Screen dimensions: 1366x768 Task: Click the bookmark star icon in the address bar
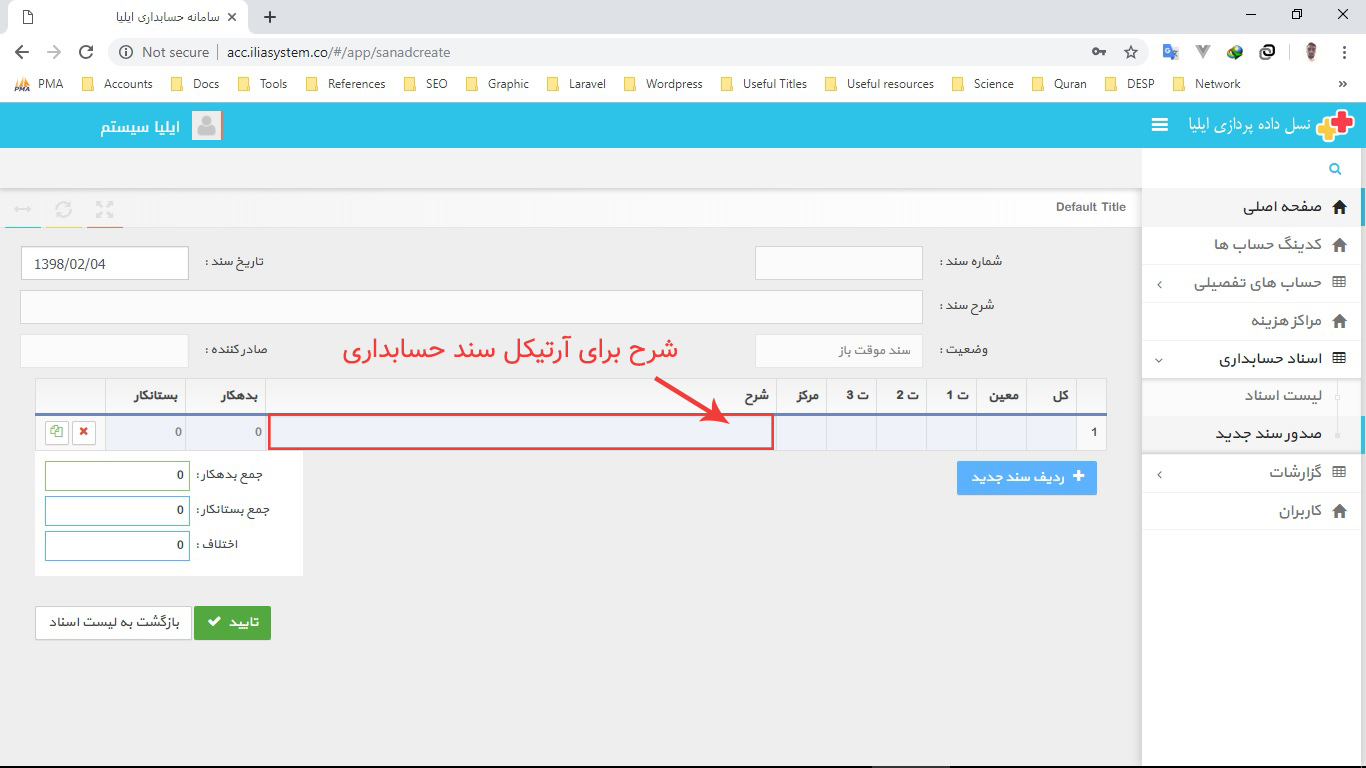1130,51
